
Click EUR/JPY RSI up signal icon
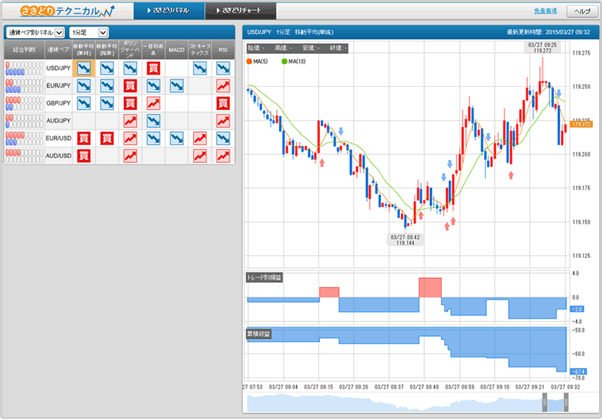point(223,86)
